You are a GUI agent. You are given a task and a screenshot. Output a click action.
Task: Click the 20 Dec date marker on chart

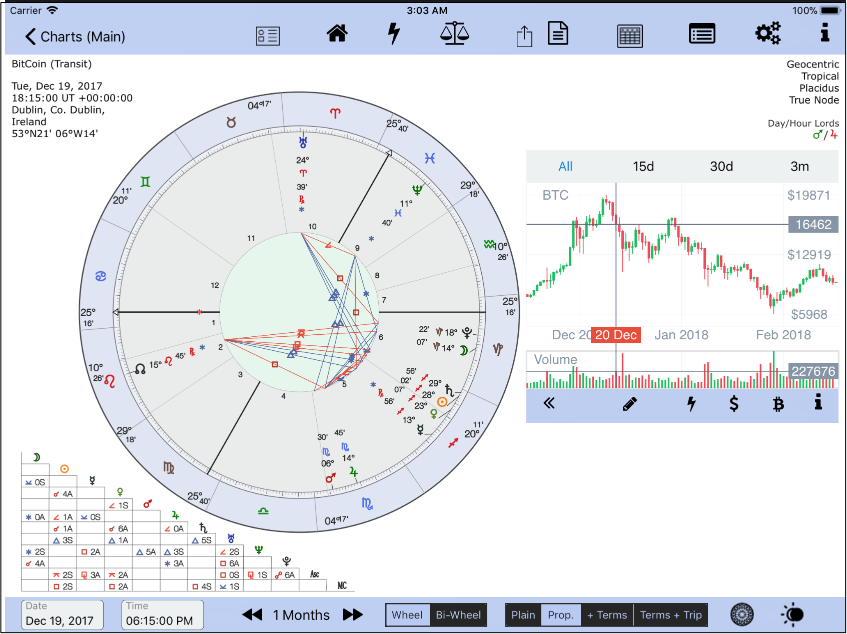pos(616,335)
